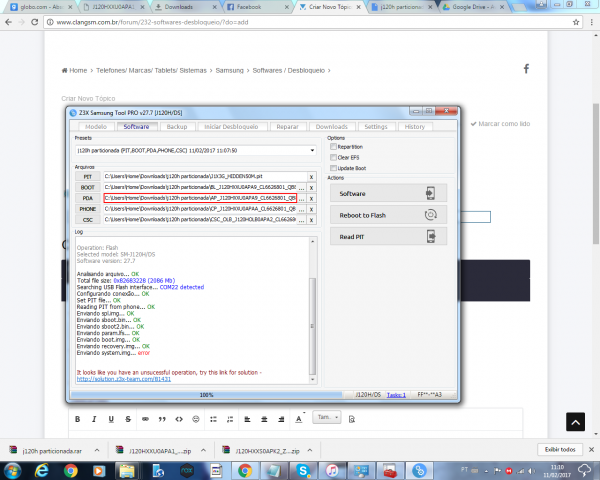Viewport: 600px width, 480px height.
Task: Click the Facebook icon on the forum page
Action: click(527, 69)
